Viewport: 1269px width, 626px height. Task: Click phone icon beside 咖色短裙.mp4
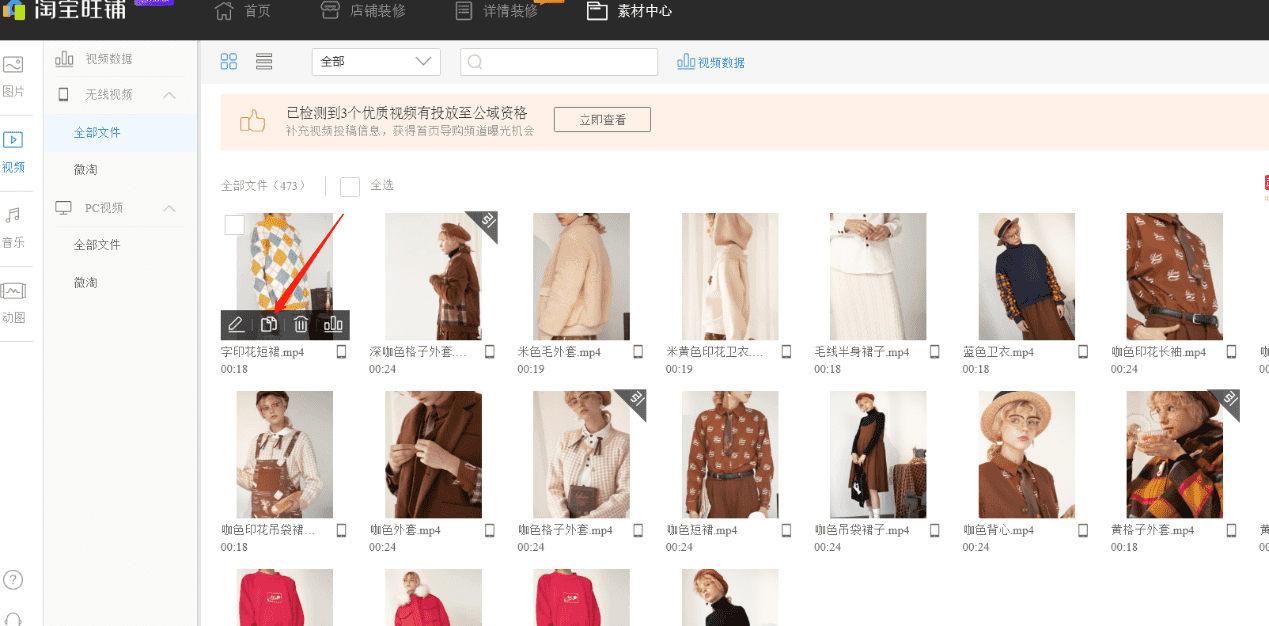(x=786, y=530)
